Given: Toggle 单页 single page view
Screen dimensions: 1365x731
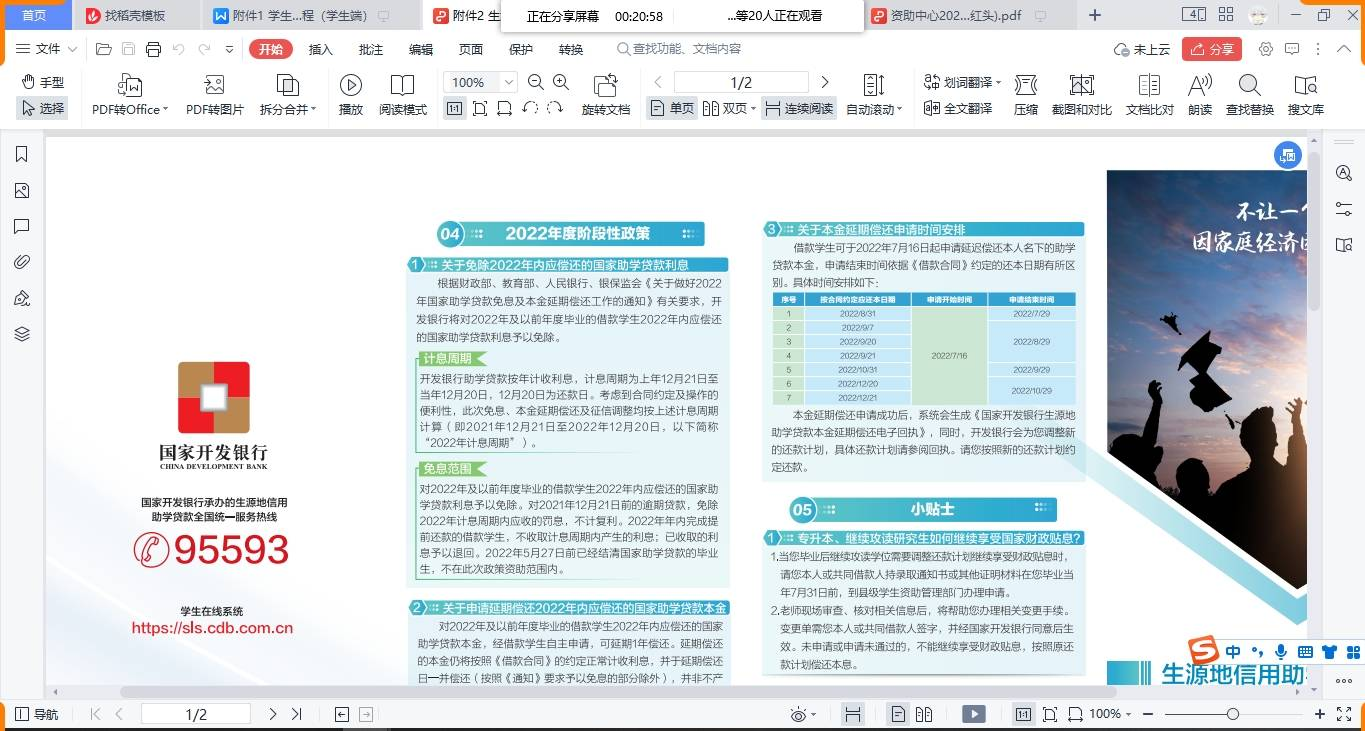Looking at the screenshot, I should [672, 108].
